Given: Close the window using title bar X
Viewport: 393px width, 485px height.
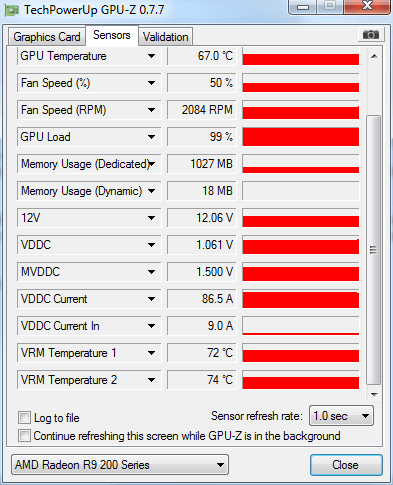Looking at the screenshot, I should [367, 6].
